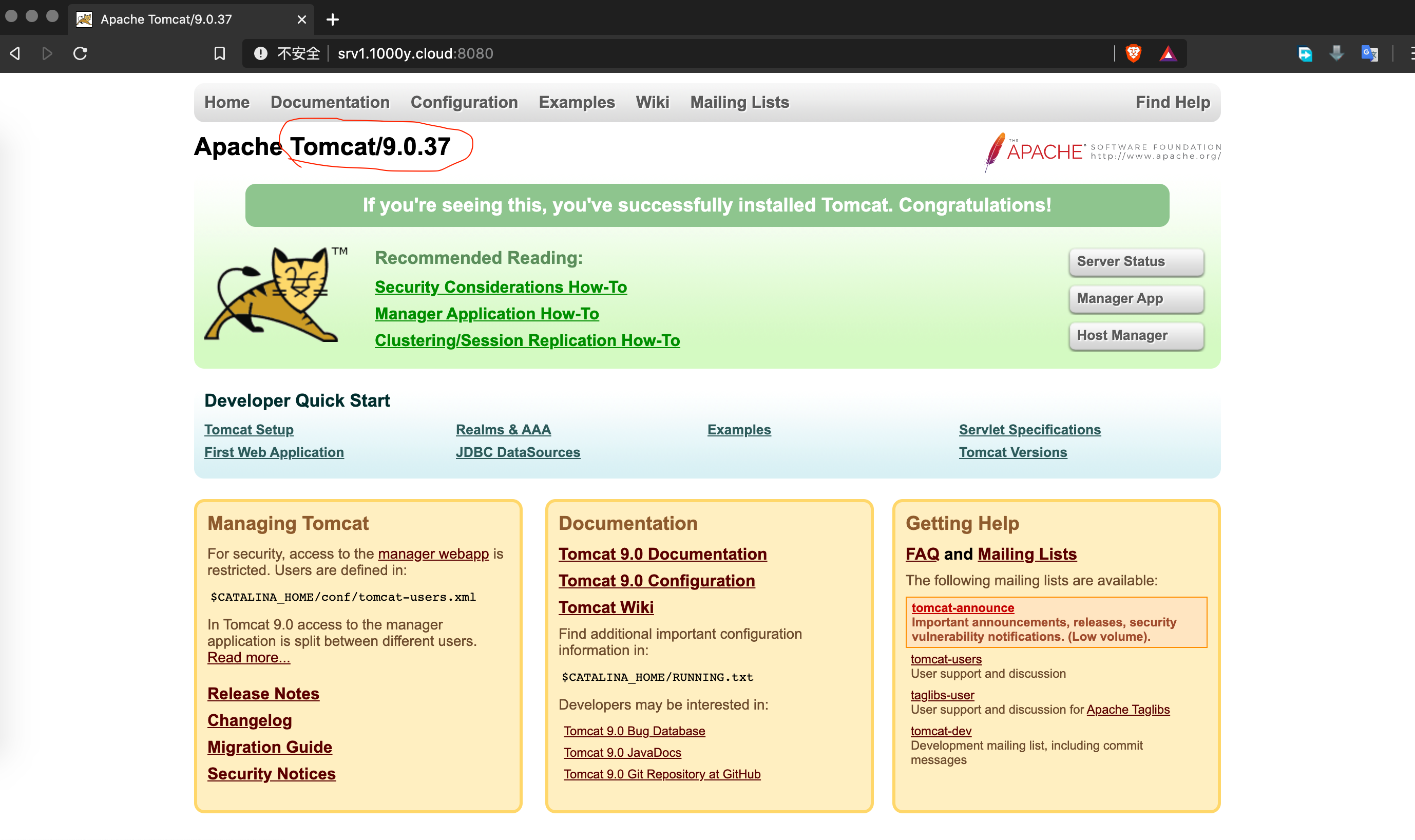Open Tomcat 9.0 Configuration link
This screenshot has width=1415, height=840.
click(657, 580)
